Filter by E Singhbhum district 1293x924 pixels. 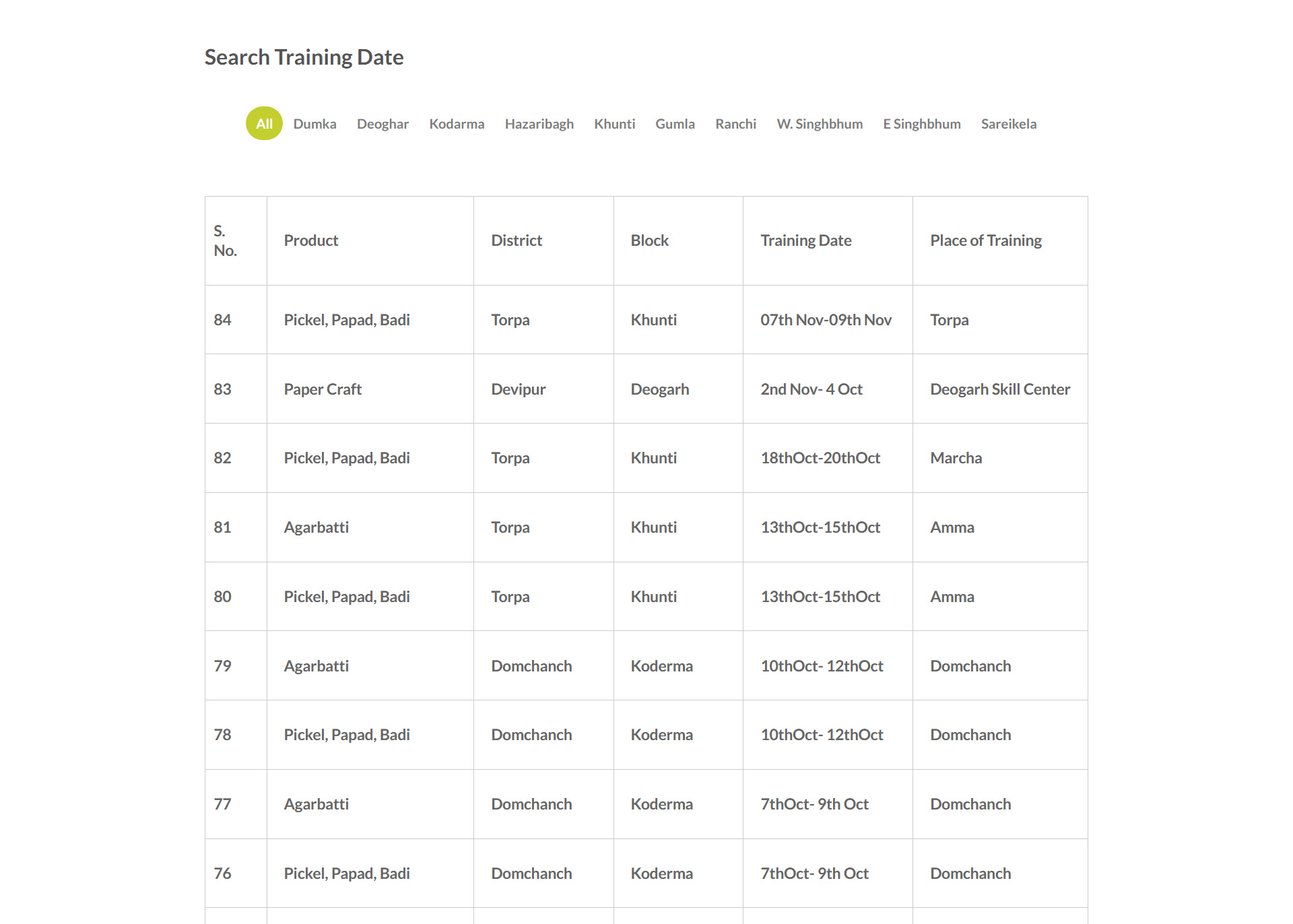(x=922, y=124)
